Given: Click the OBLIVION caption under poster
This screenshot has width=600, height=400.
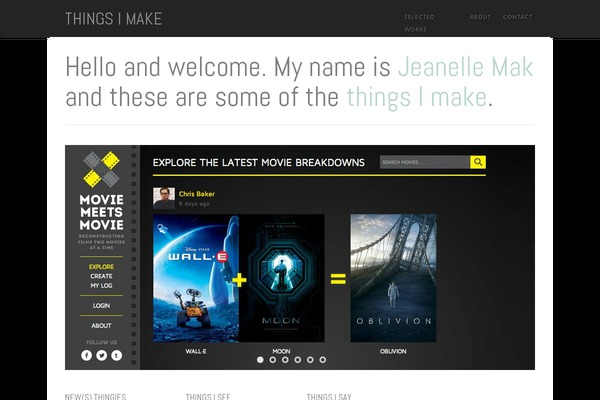Looking at the screenshot, I should coord(393,351).
